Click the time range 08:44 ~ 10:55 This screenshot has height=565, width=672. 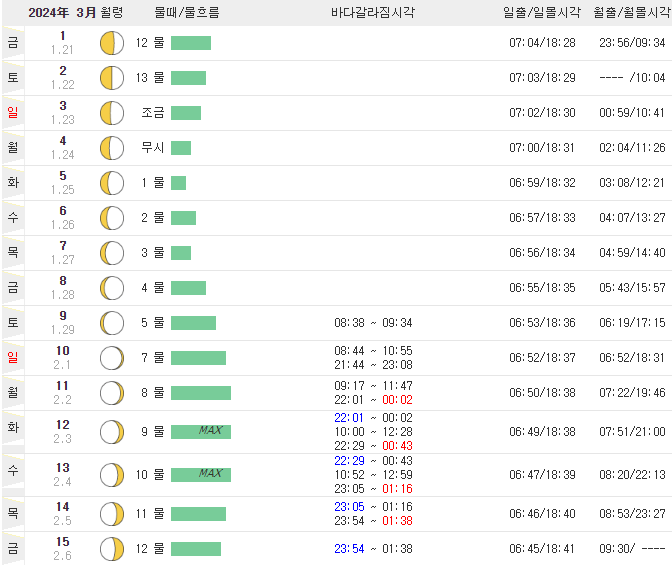click(x=373, y=351)
